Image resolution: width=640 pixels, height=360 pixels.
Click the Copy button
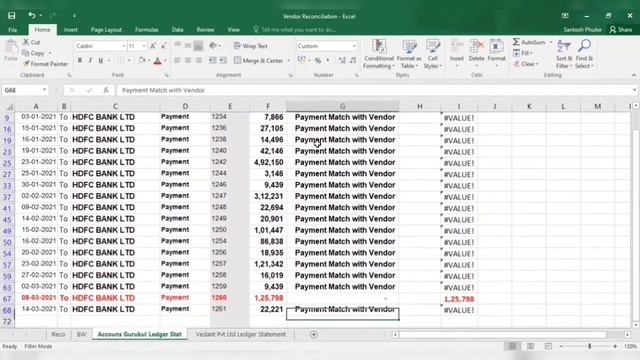pyautogui.click(x=33, y=53)
